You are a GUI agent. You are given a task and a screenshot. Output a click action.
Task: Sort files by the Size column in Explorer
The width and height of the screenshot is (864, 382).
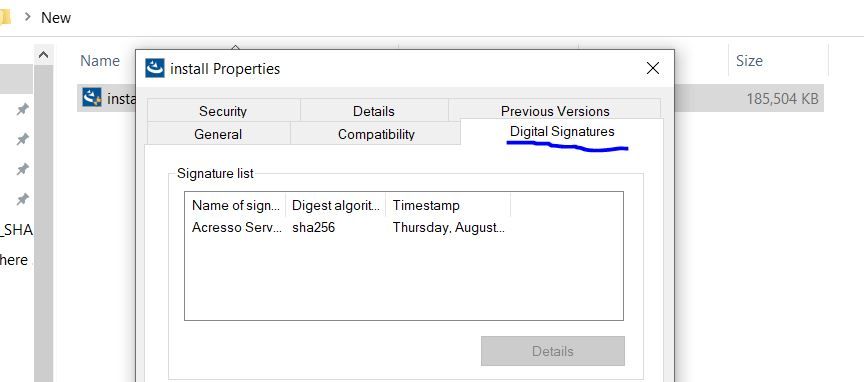point(749,61)
